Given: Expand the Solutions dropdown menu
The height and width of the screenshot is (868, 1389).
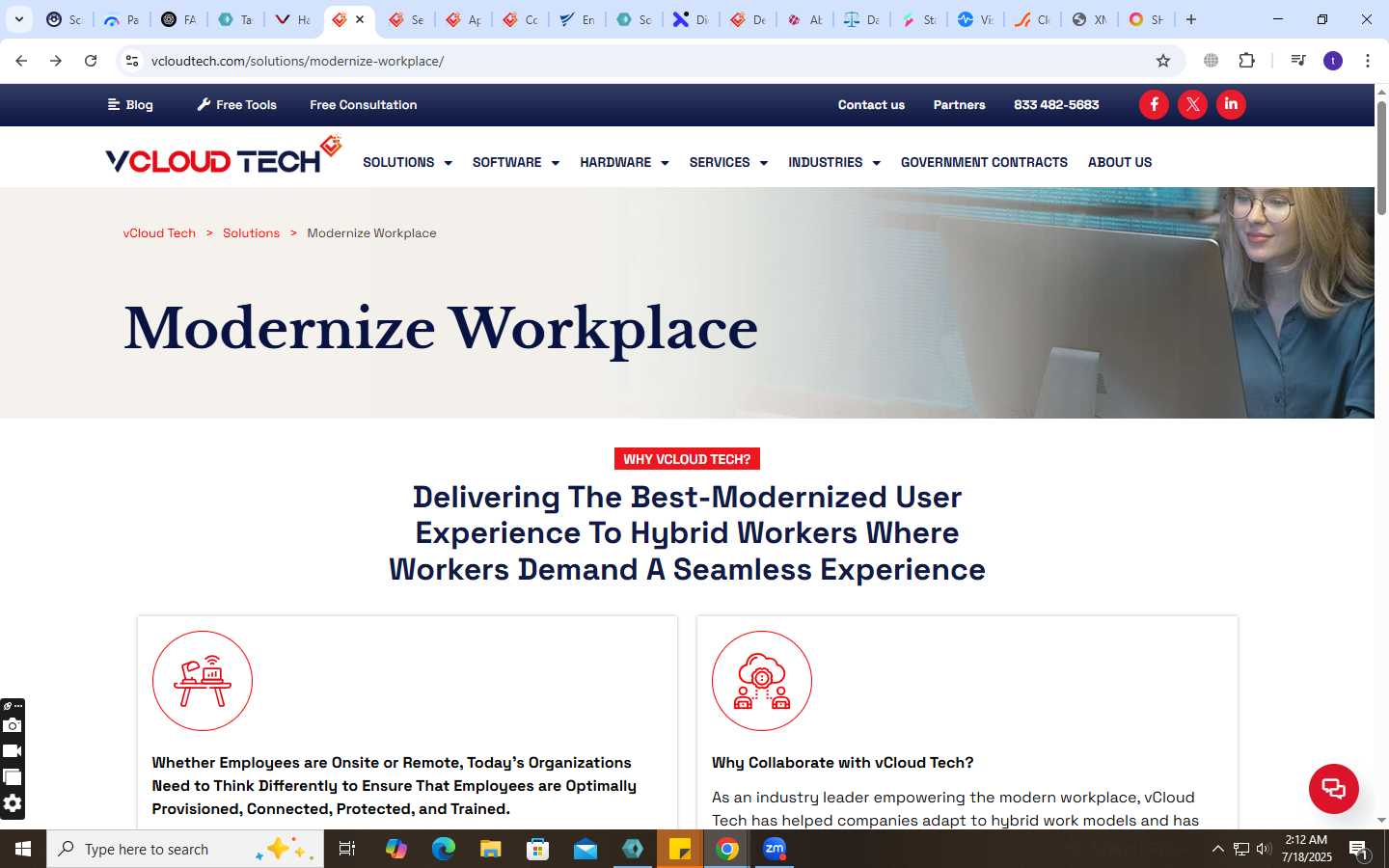Looking at the screenshot, I should [407, 162].
